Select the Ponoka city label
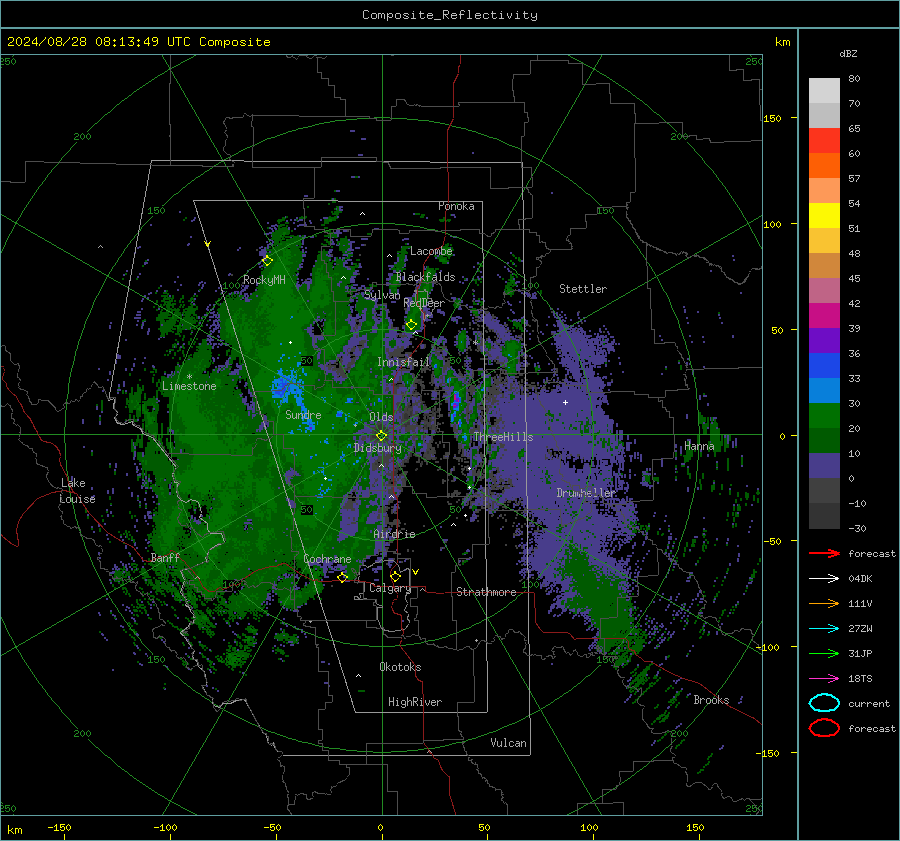 coord(456,206)
